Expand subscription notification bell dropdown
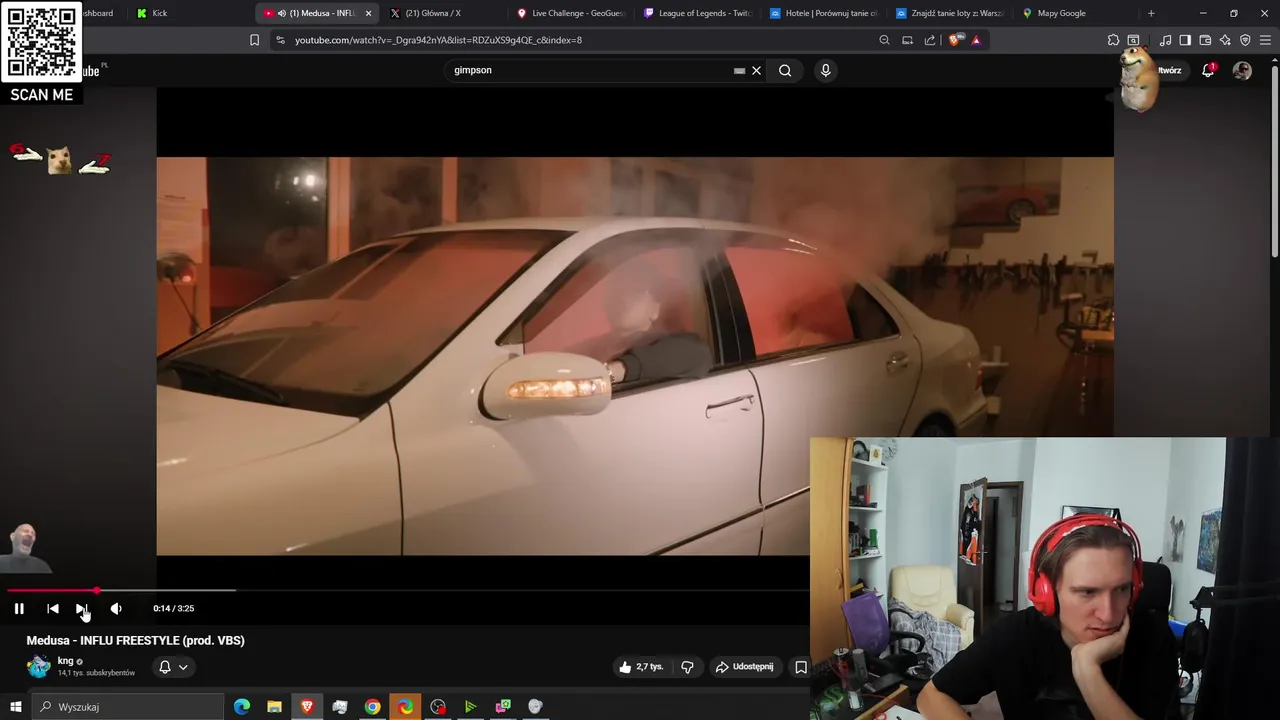This screenshot has height=720, width=1280. pos(173,667)
